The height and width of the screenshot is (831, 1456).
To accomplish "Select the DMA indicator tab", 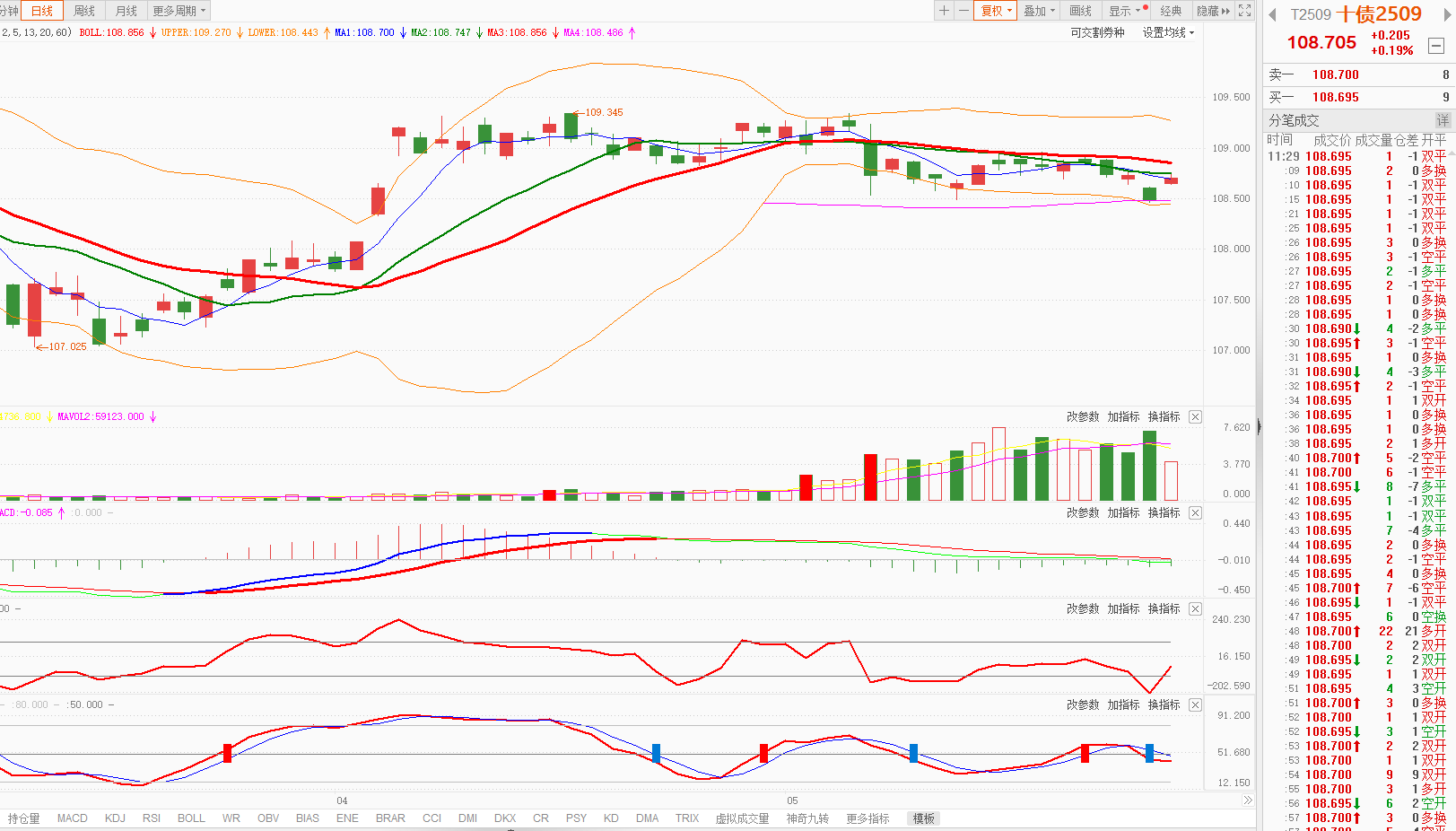I will click(647, 818).
